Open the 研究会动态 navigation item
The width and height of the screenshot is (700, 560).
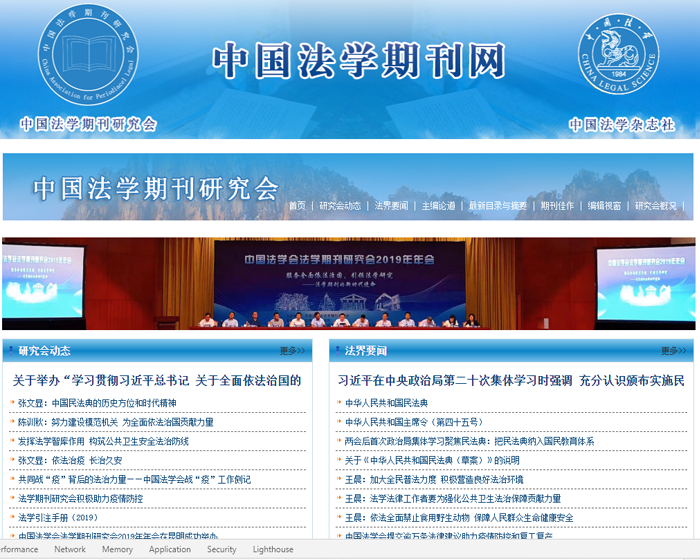coord(340,205)
